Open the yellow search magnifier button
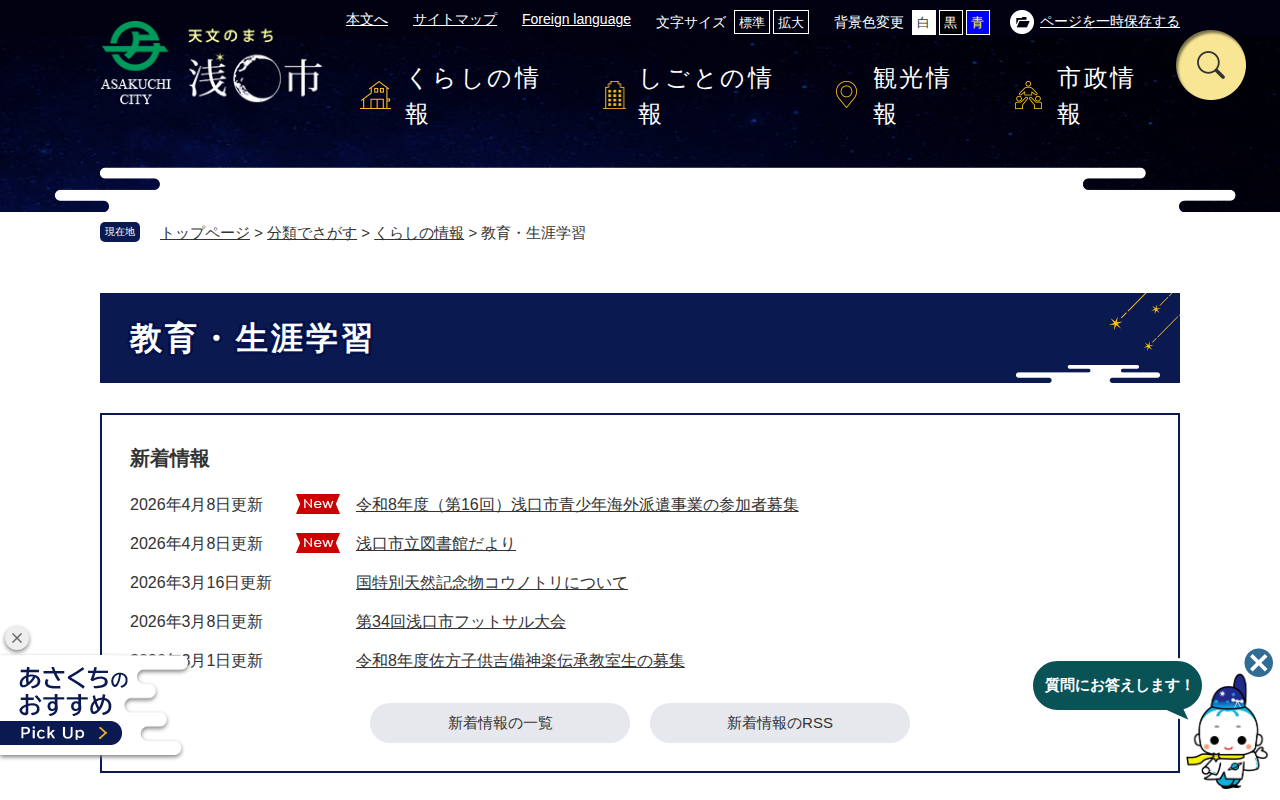The width and height of the screenshot is (1280, 800). [x=1211, y=65]
